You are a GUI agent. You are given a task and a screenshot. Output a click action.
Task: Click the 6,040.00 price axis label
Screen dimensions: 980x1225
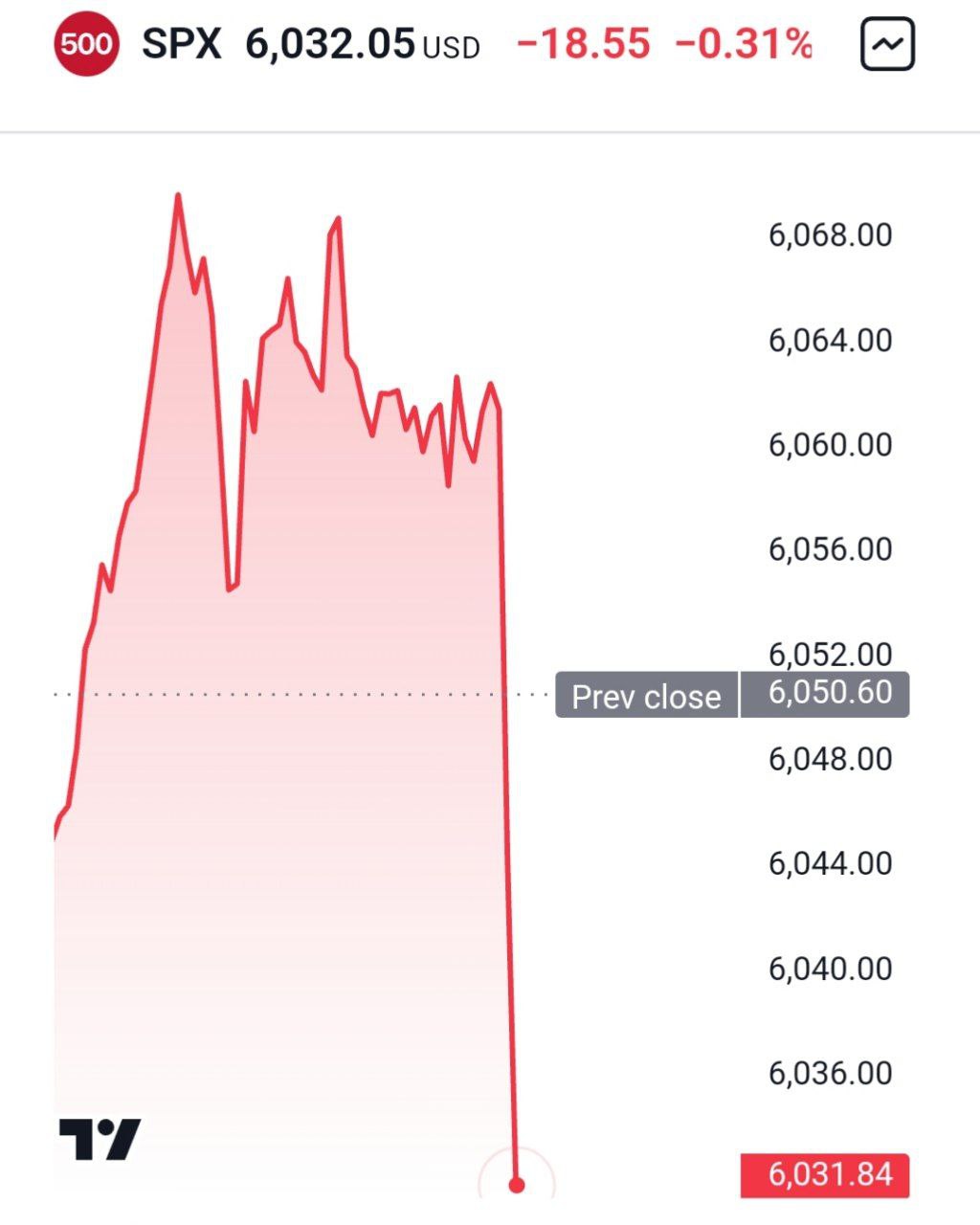[830, 968]
